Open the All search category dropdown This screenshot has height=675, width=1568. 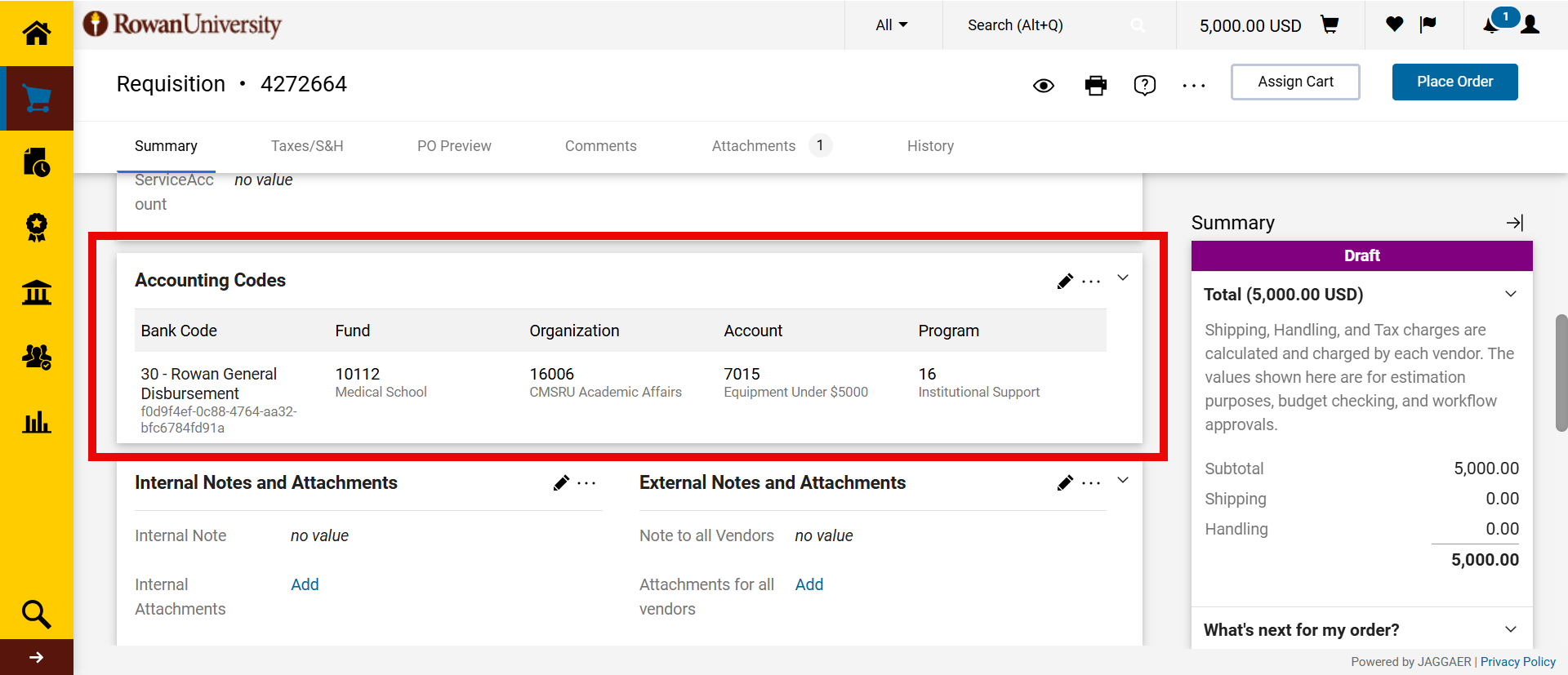pos(891,25)
